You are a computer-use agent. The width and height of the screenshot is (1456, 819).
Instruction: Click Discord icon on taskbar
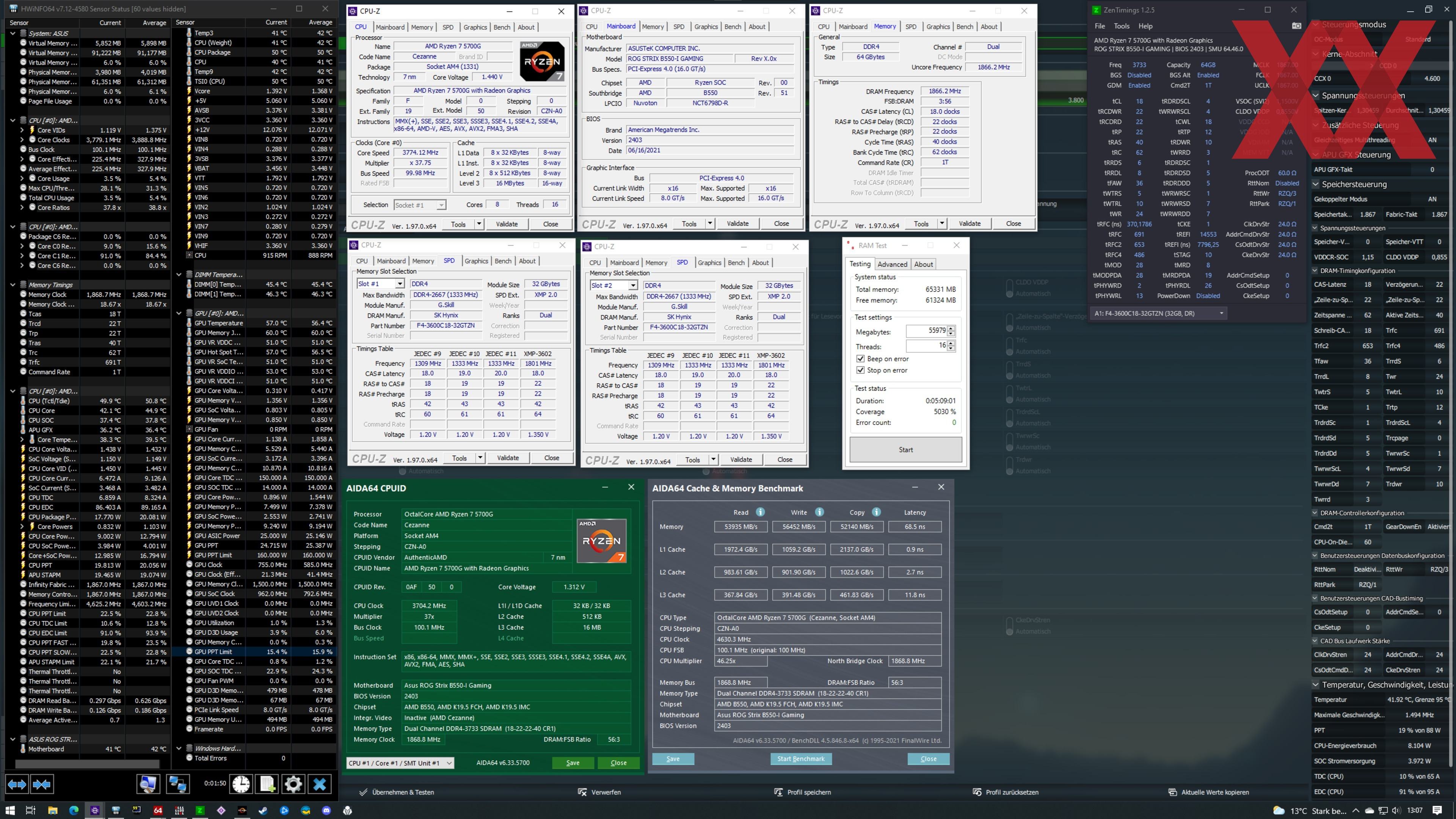coord(326,811)
